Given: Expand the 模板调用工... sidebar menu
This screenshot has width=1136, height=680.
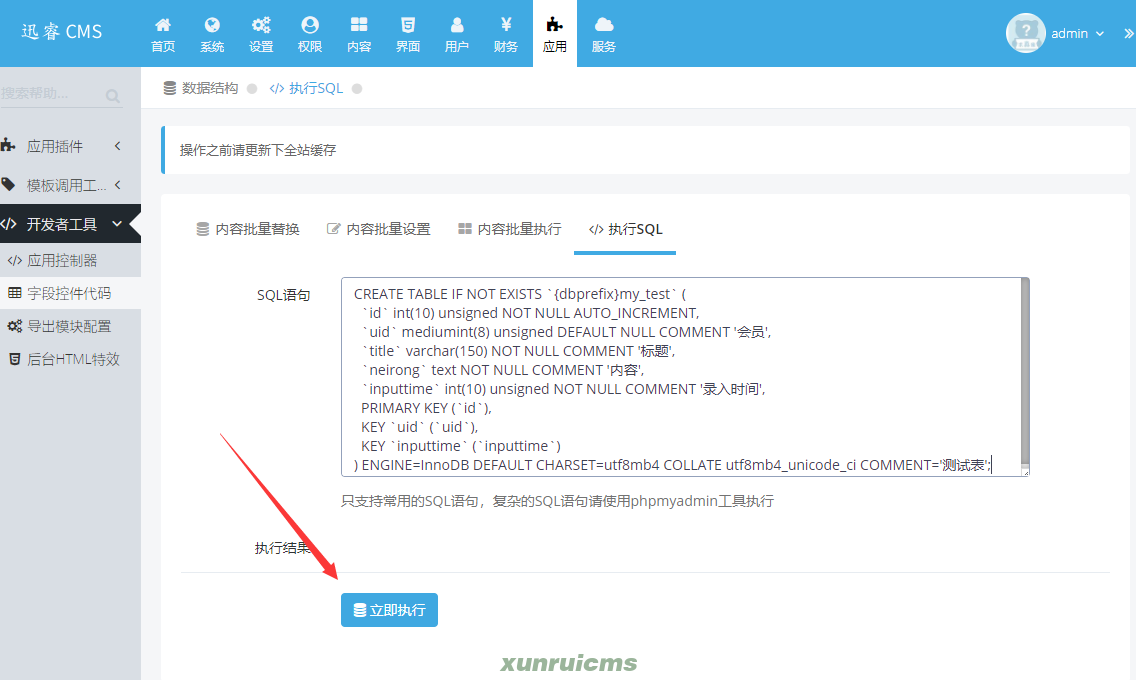Looking at the screenshot, I should pyautogui.click(x=70, y=185).
